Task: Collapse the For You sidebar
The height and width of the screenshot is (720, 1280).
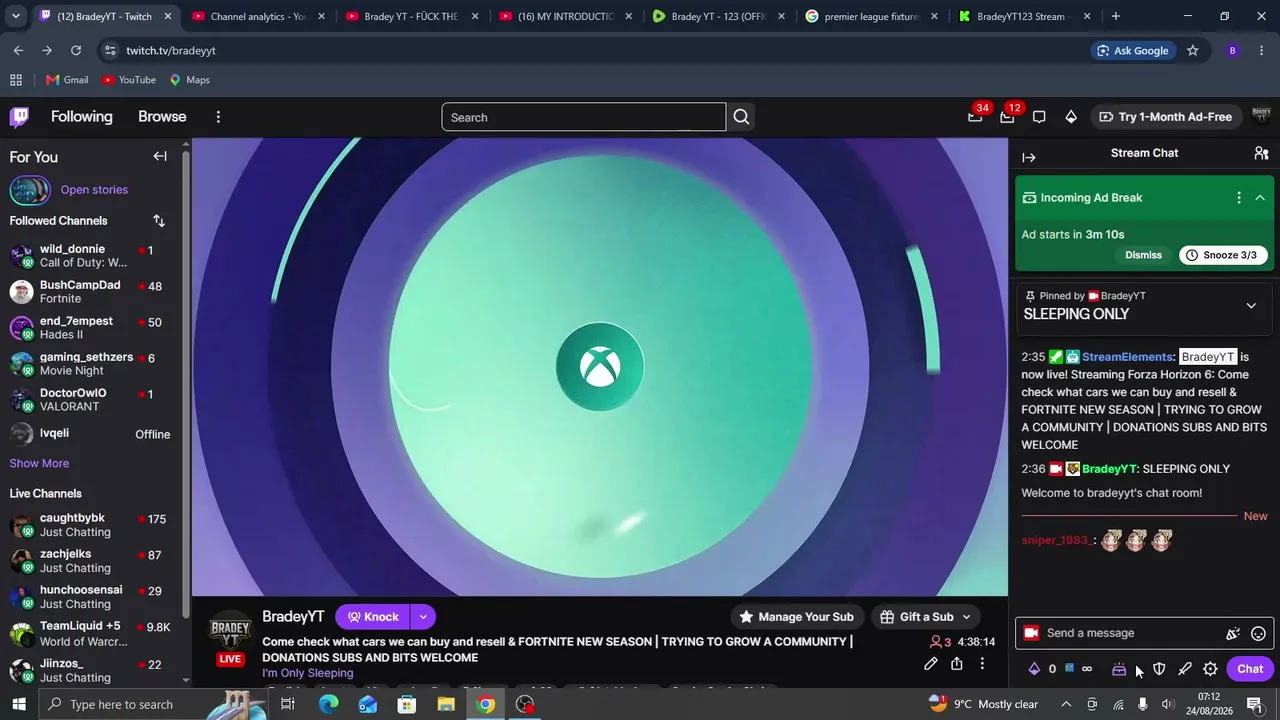Action: pos(160,156)
